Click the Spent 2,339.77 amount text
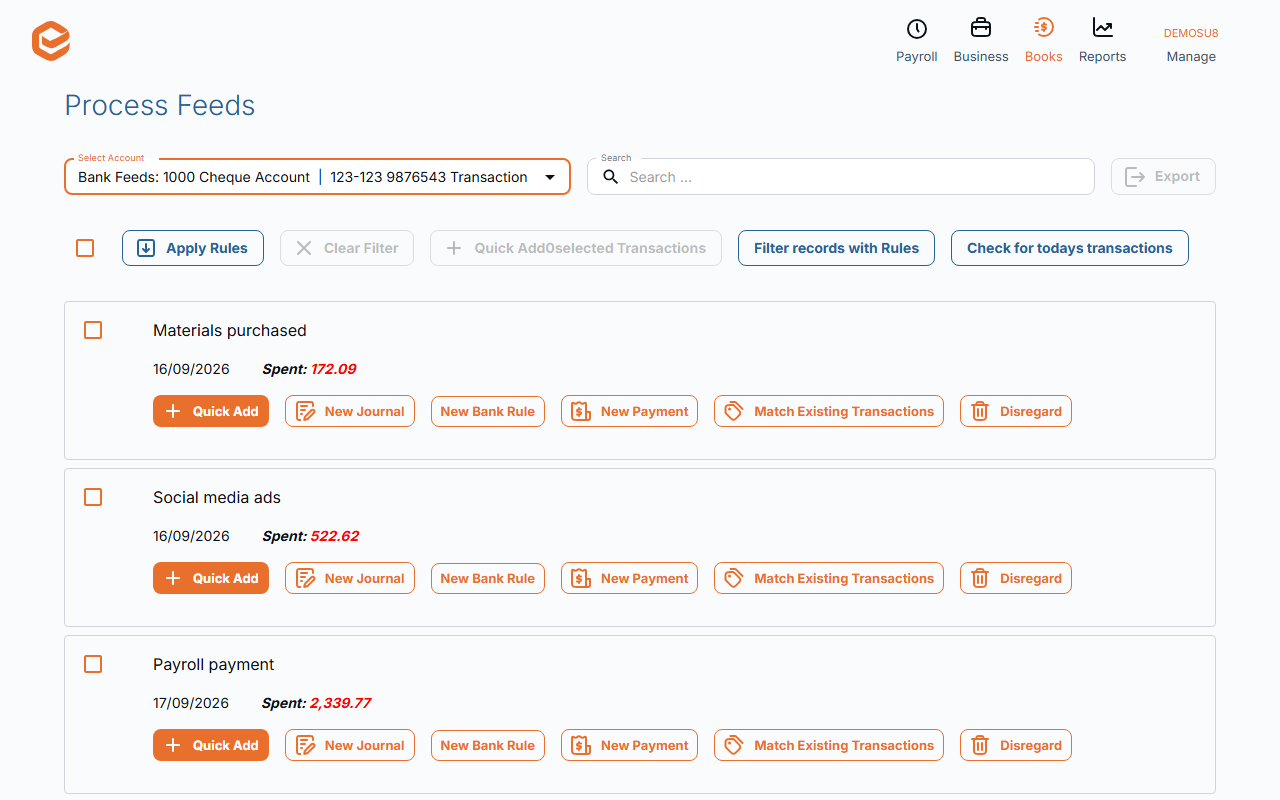 pyautogui.click(x=317, y=703)
